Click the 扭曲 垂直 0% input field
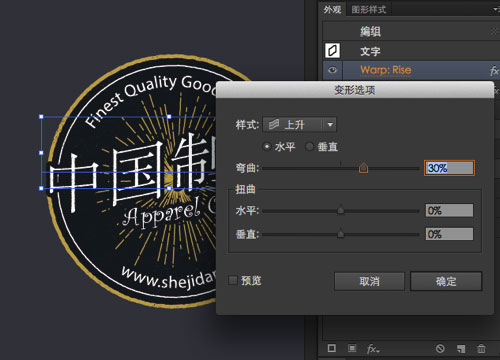Viewport: 500px width, 360px height. coord(449,234)
